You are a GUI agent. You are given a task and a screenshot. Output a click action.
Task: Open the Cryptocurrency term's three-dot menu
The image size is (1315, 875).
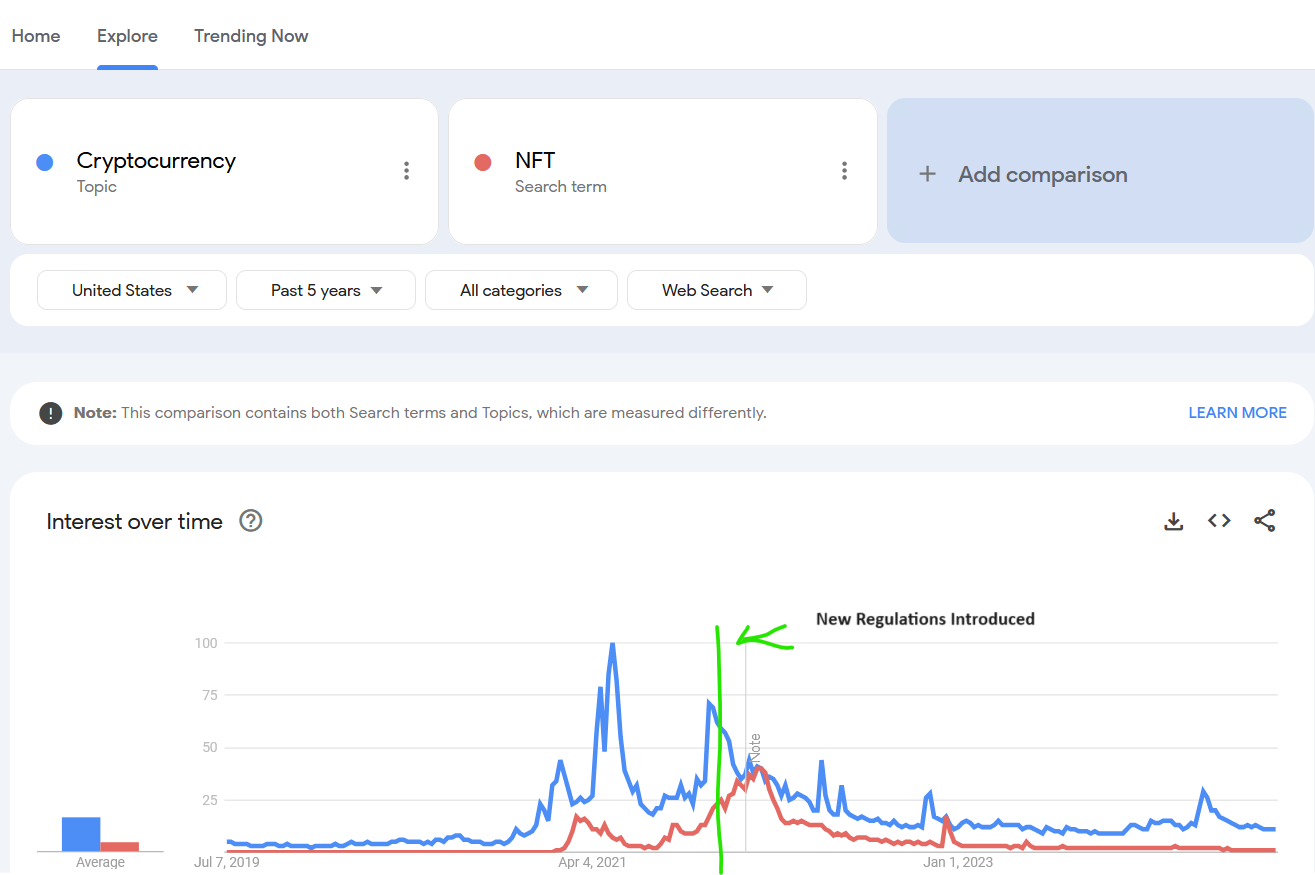pos(406,171)
